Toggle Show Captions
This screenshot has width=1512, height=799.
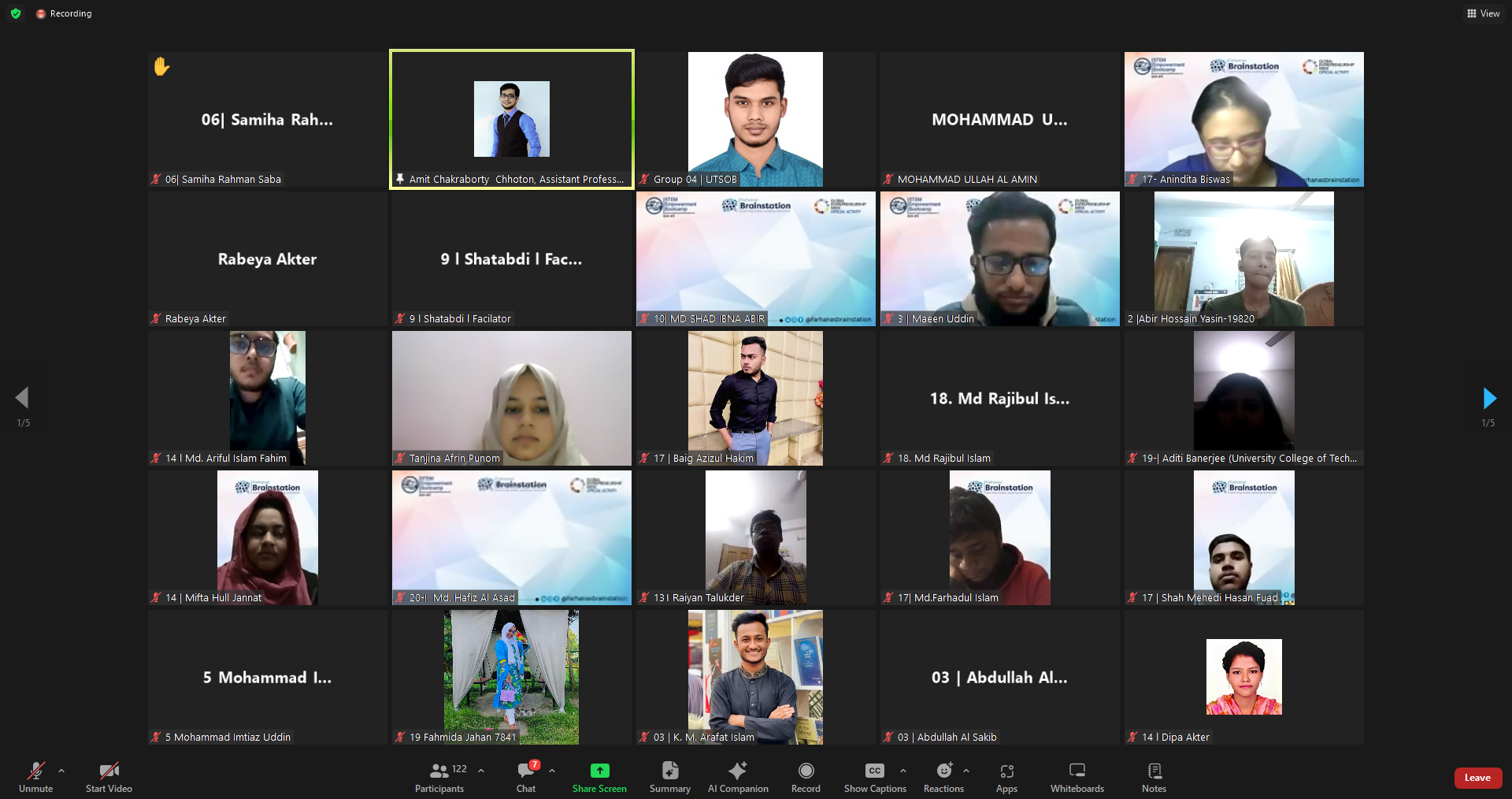click(x=874, y=776)
